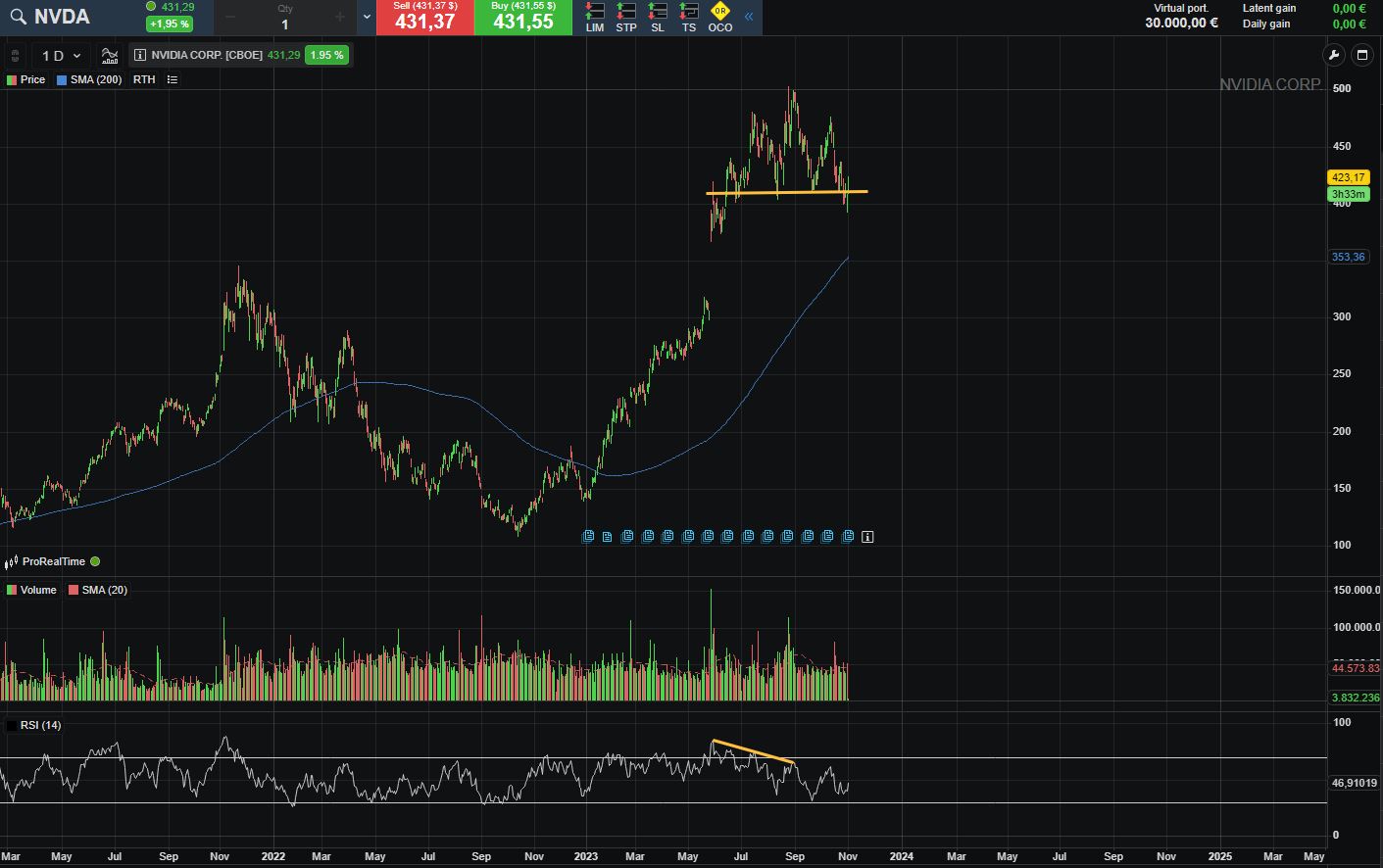1383x868 pixels.
Task: Click the Virtual port. 30.000,00 € balance
Action: tap(1182, 16)
